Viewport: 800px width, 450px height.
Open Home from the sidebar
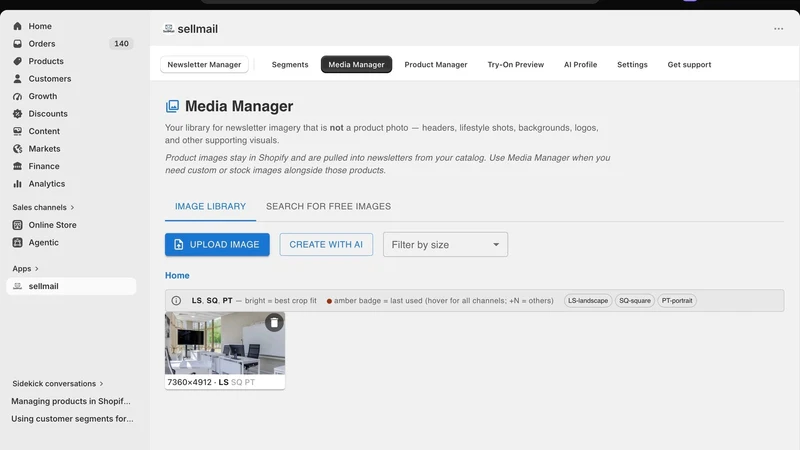[x=40, y=26]
